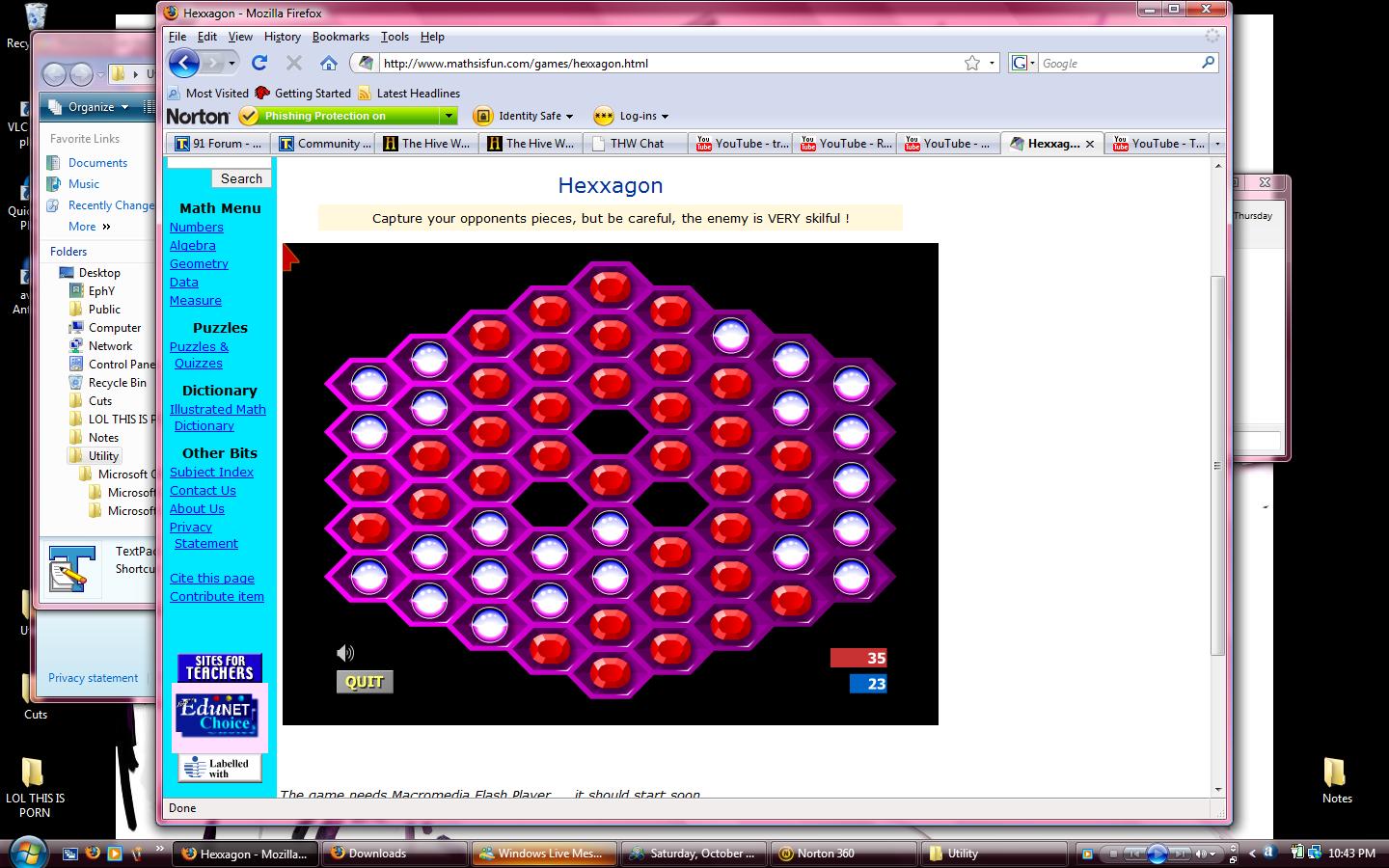Click the Firefox URL address field
1389x868 pixels.
coord(670,63)
